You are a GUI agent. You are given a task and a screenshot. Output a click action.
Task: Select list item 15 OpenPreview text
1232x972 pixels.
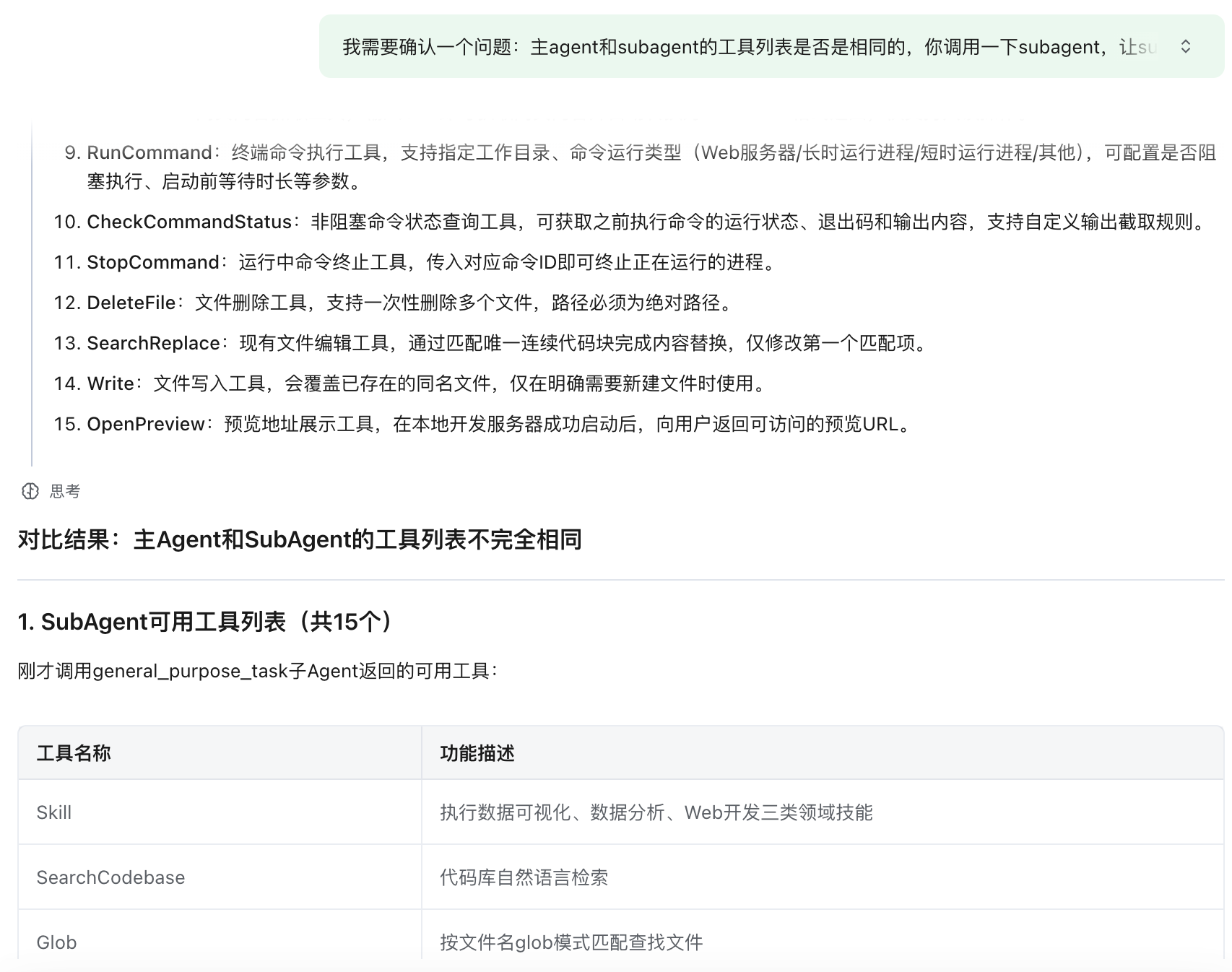483,424
